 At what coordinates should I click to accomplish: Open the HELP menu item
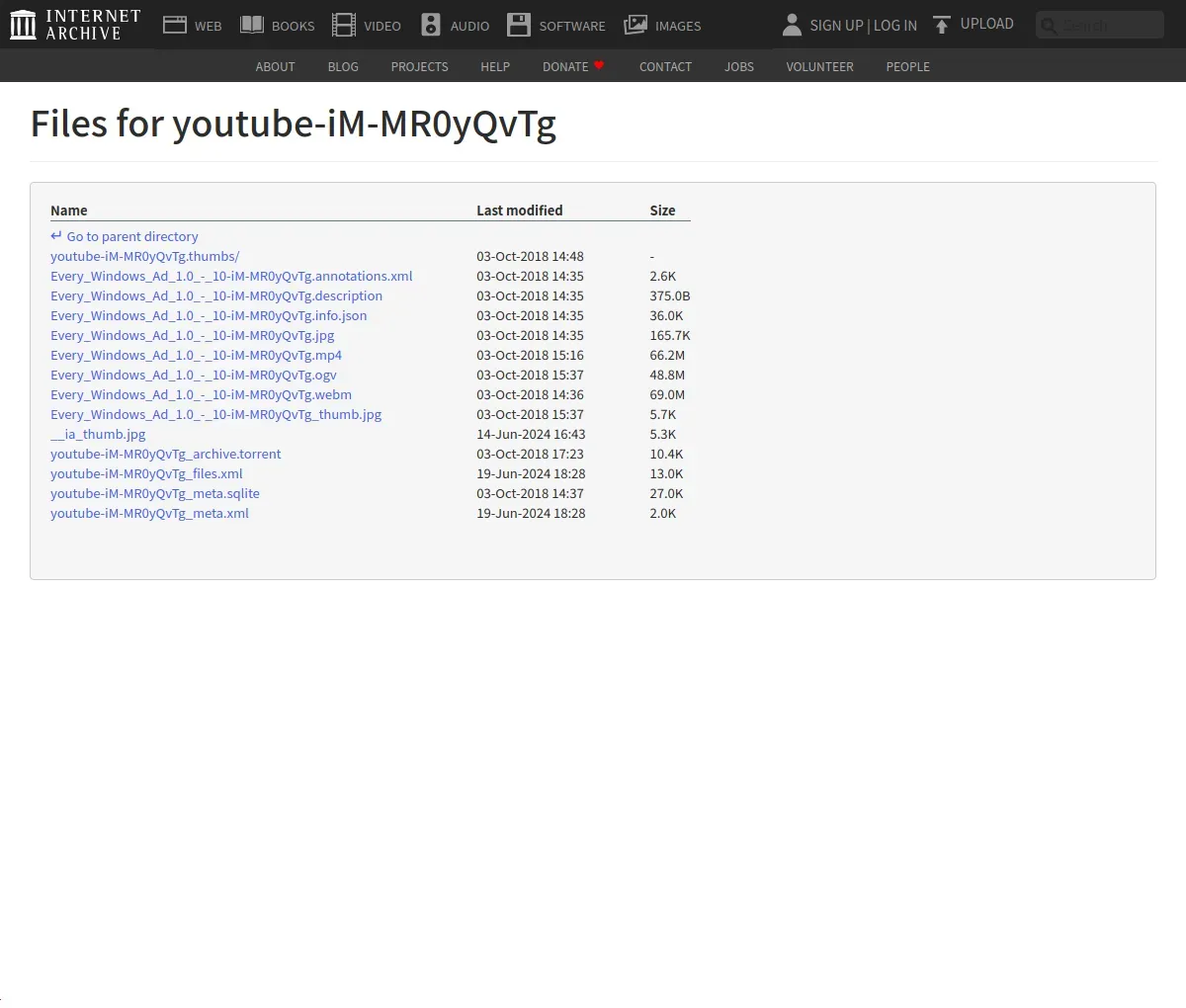[x=495, y=66]
